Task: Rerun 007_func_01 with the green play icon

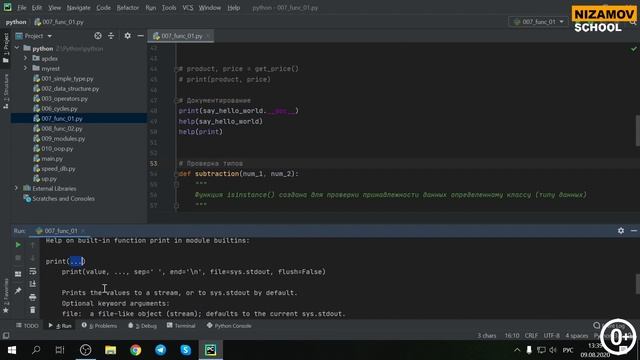Action: click(18, 245)
